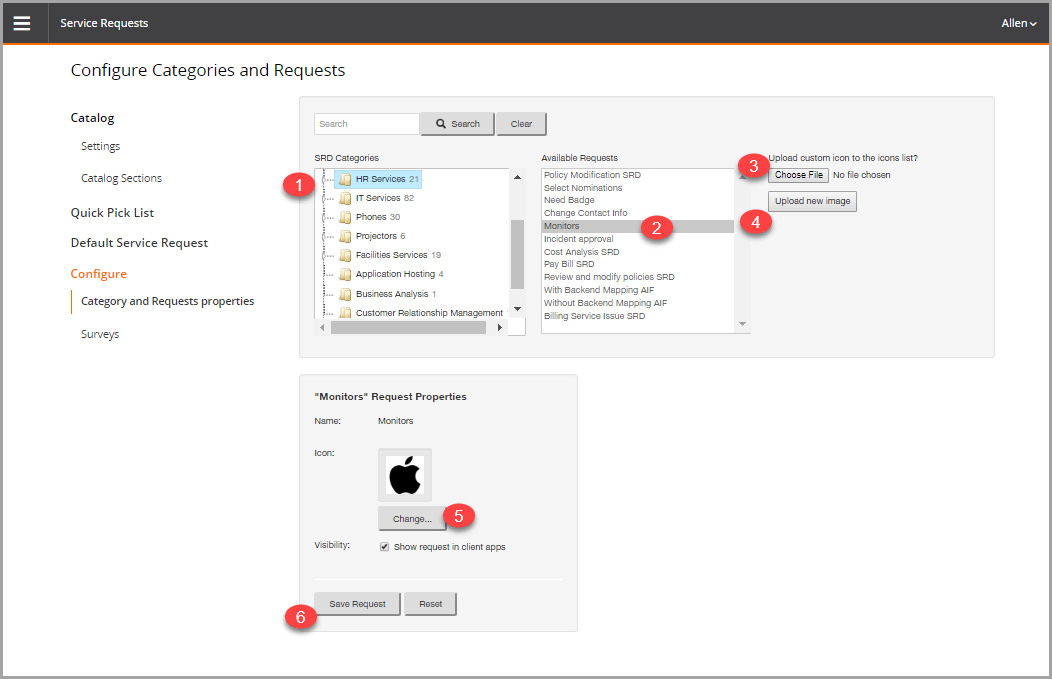Click the HR Services folder icon
This screenshot has width=1052, height=679.
coord(347,179)
